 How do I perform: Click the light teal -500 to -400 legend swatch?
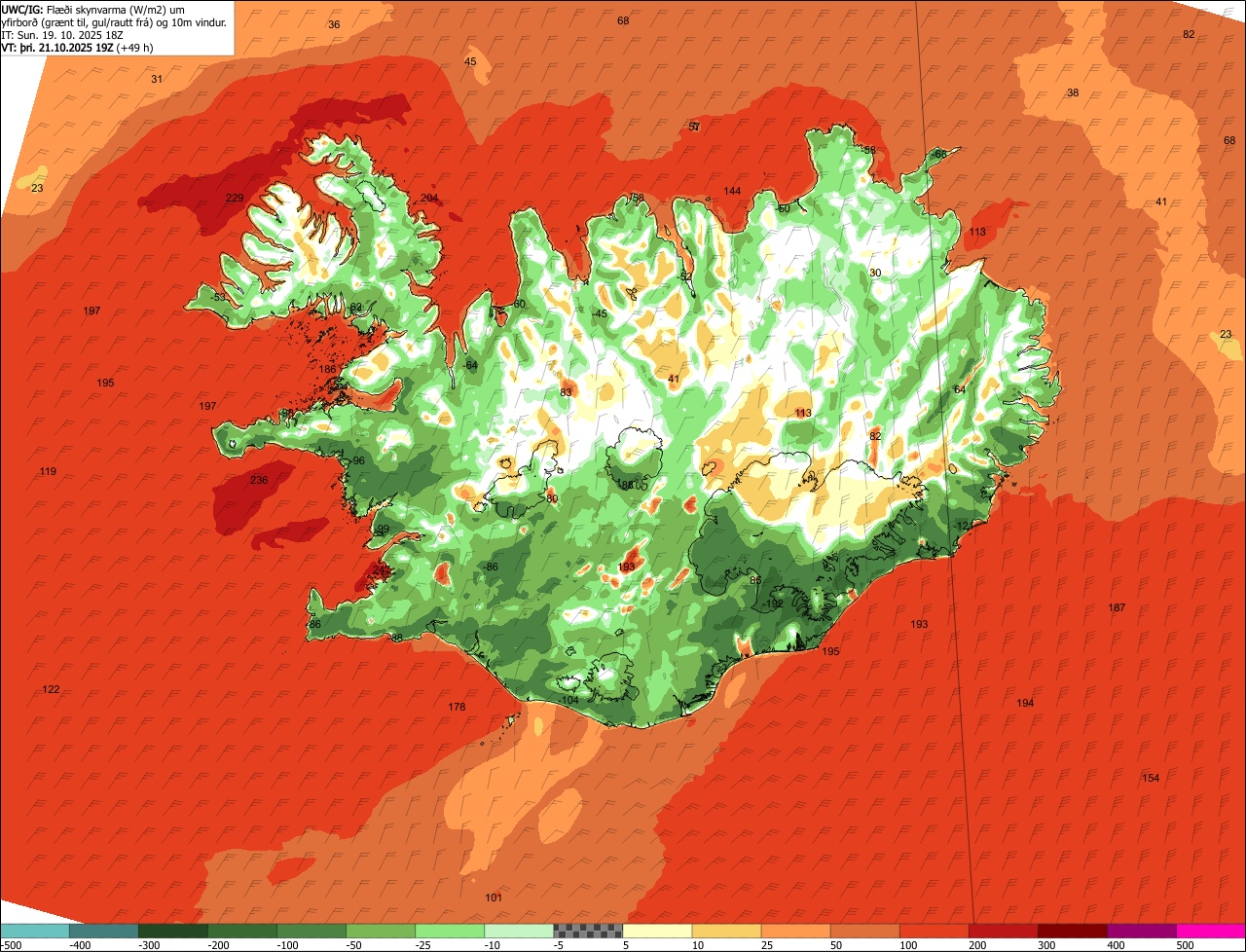pos(34,931)
